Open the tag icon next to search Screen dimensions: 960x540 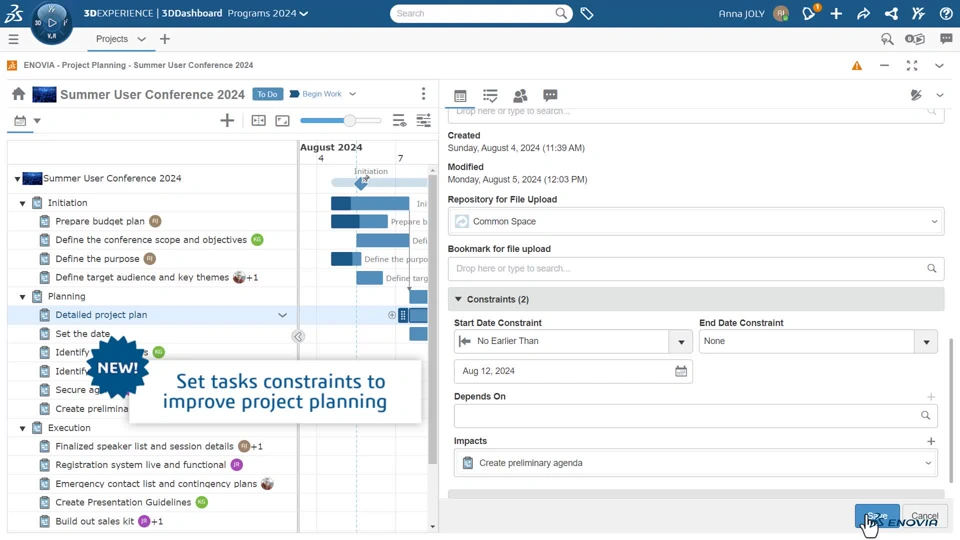pos(587,13)
